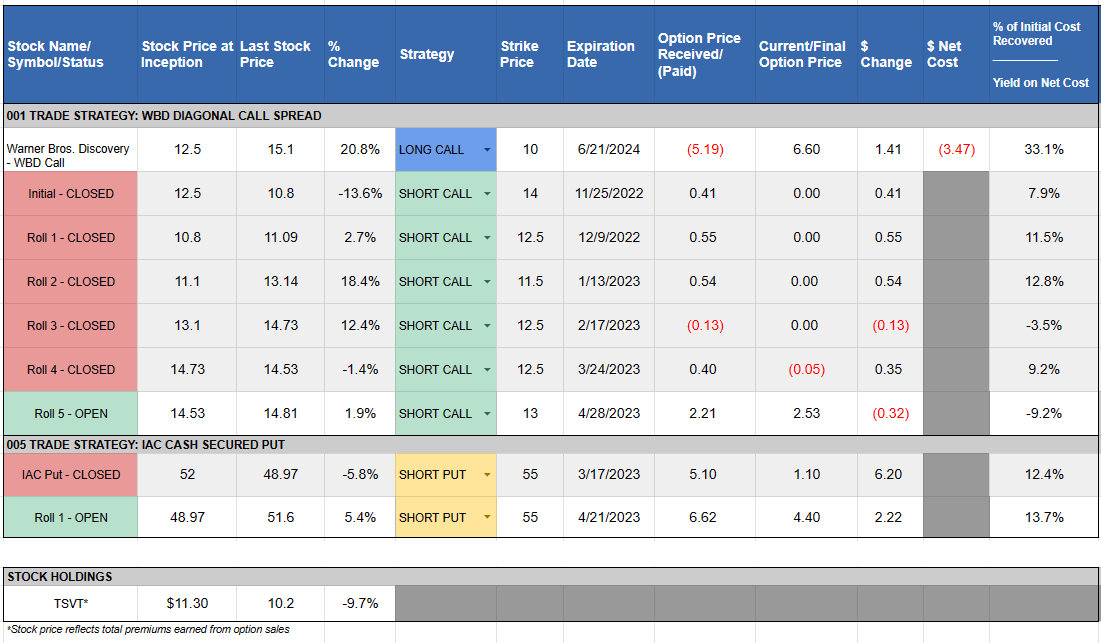The image size is (1101, 643).
Task: Select the '20.8%' percent change cell
Action: point(360,150)
